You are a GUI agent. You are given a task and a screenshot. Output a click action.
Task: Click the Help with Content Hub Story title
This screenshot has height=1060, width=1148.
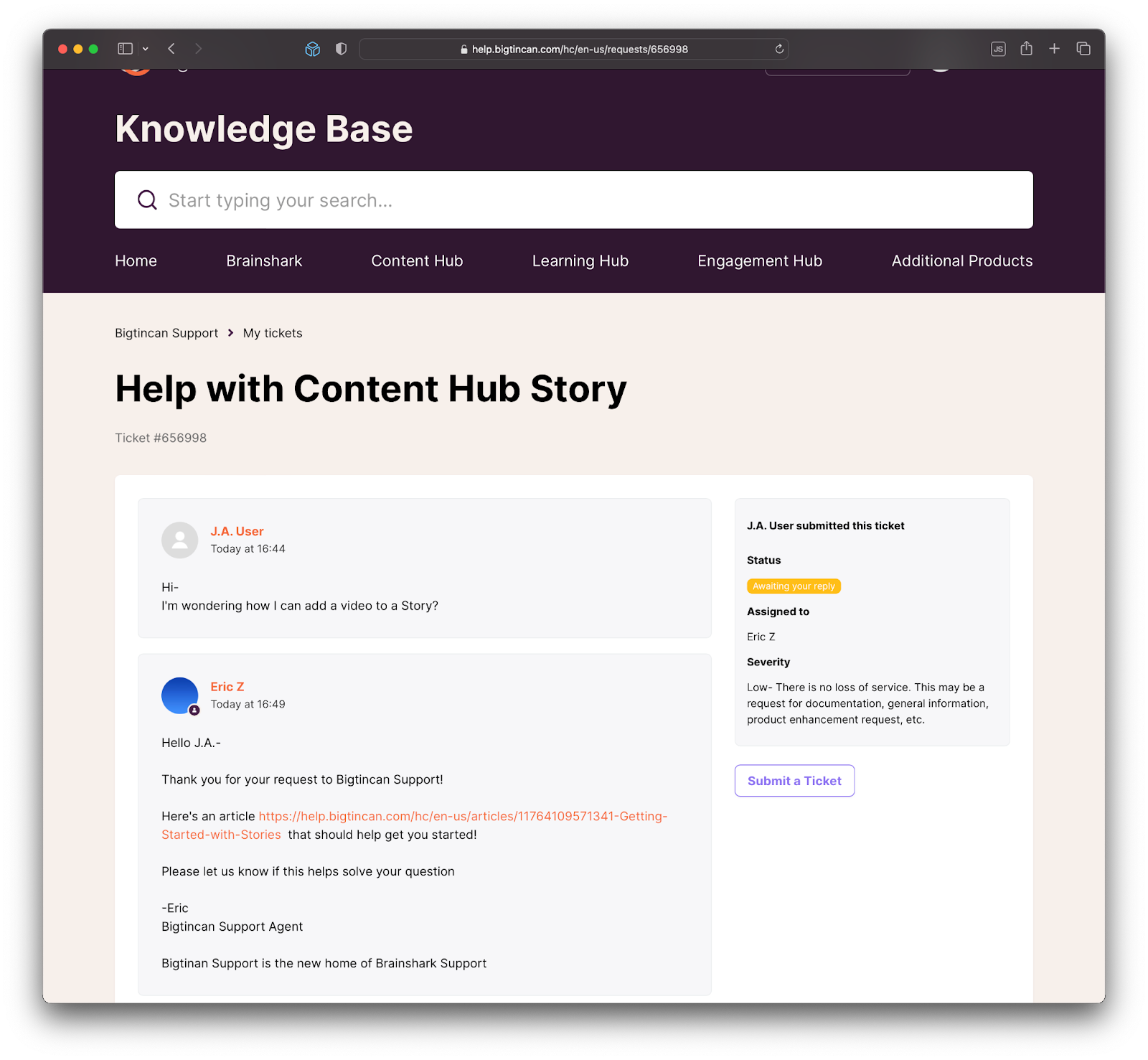(x=371, y=389)
